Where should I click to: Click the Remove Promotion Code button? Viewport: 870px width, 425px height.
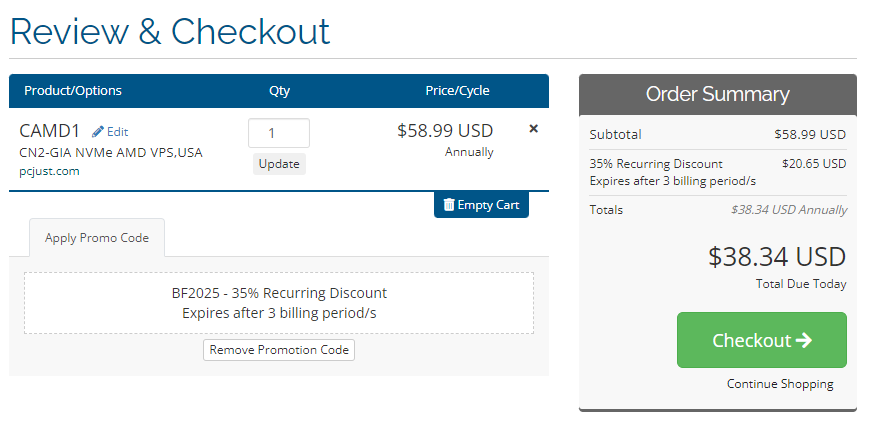pyautogui.click(x=279, y=350)
